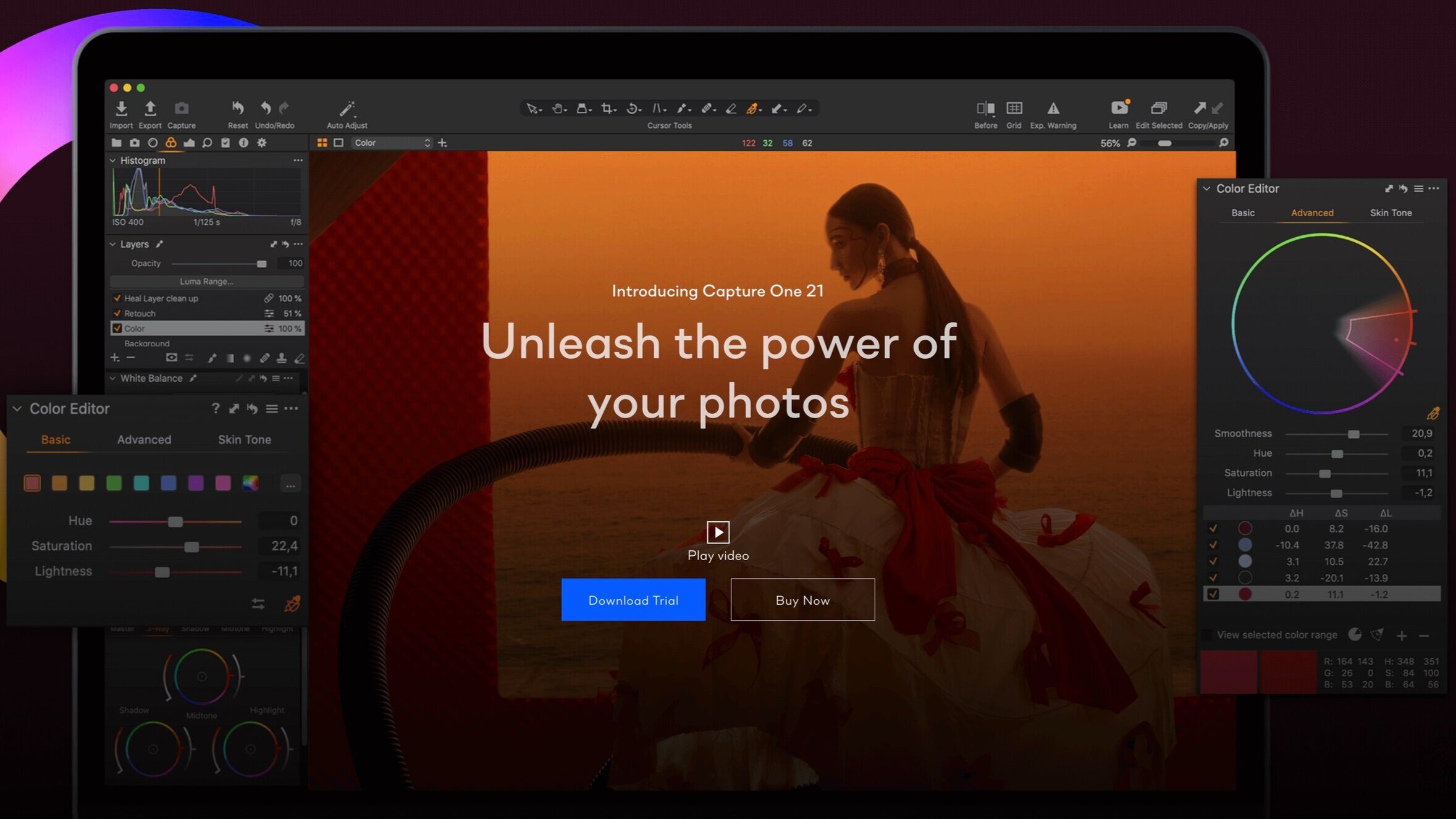Image resolution: width=1456 pixels, height=819 pixels.
Task: Click the help question mark in Color Editor
Action: (215, 408)
